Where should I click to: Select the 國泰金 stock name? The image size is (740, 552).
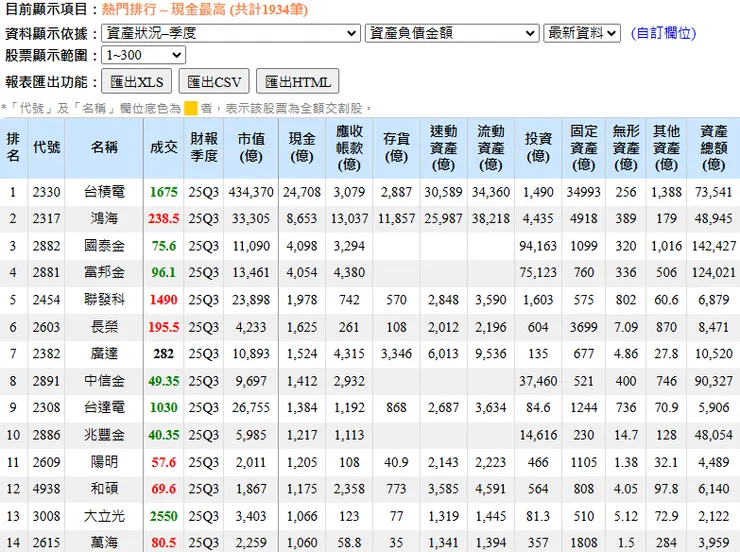pos(104,246)
